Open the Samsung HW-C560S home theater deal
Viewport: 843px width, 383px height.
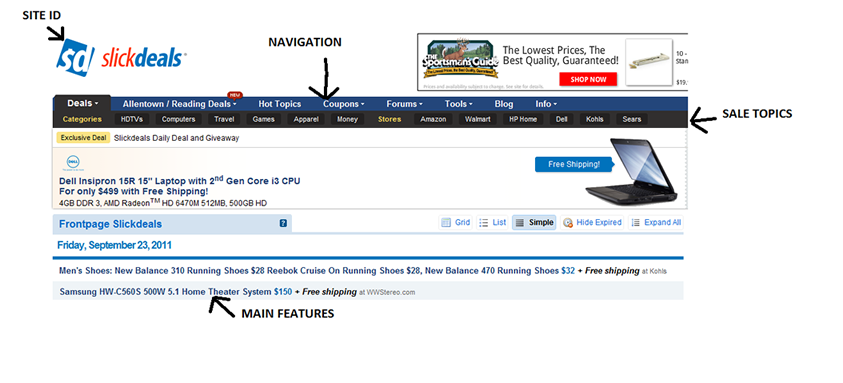[x=176, y=292]
